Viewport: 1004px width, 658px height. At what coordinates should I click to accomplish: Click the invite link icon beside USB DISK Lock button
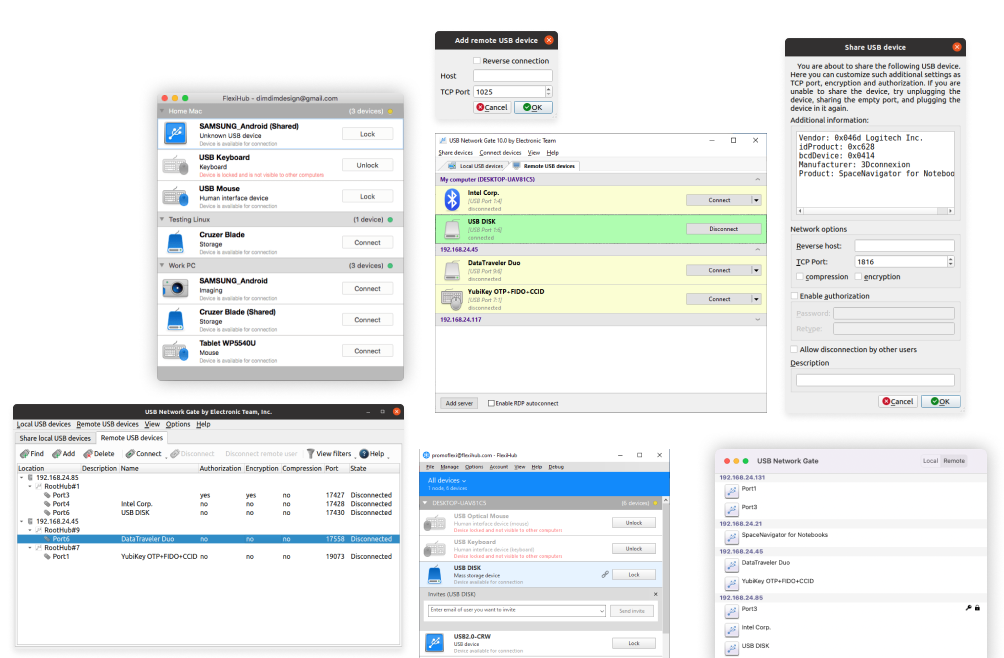point(605,574)
